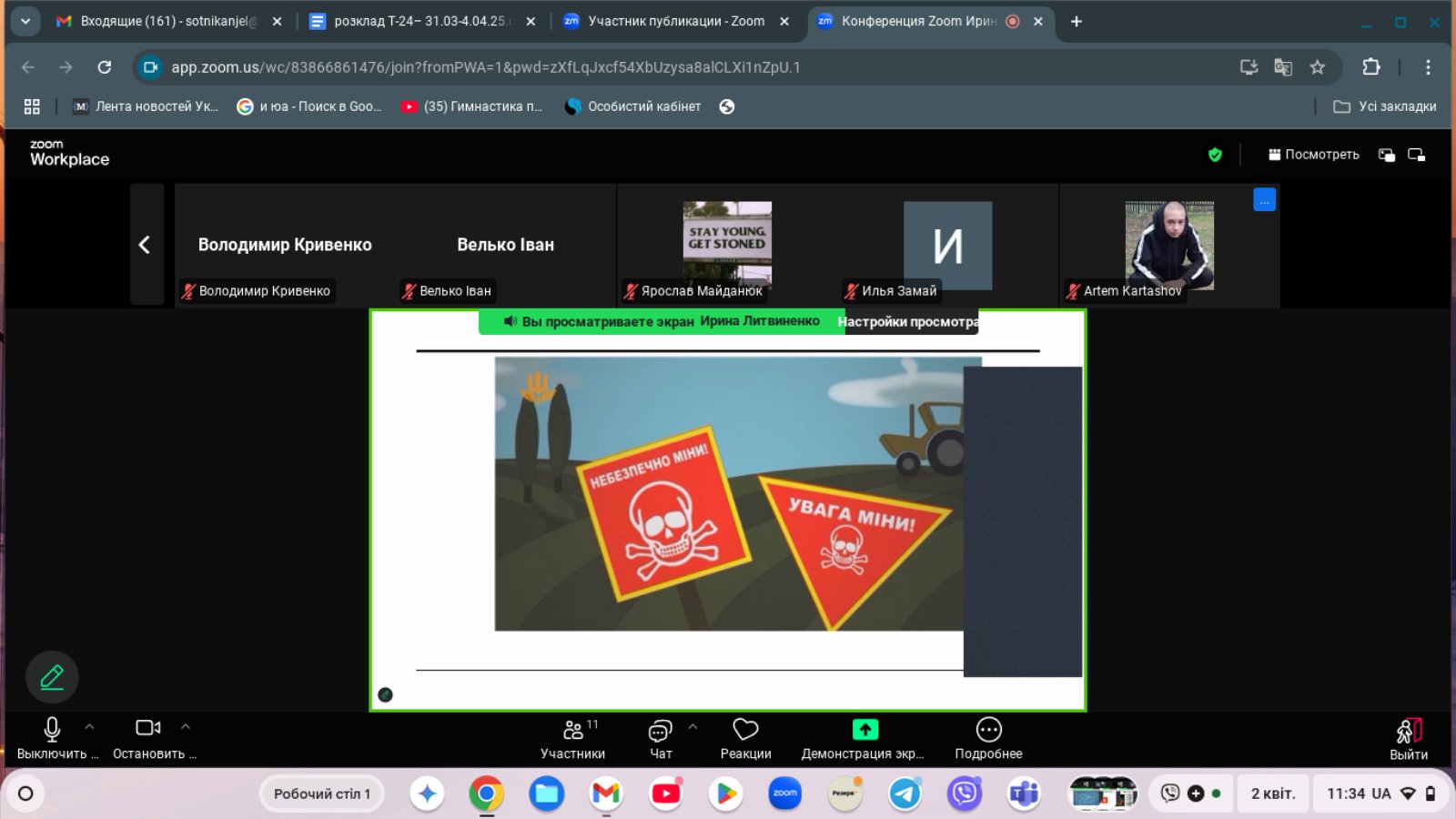1456x819 pixels.
Task: Open Настройки просмотра view options
Action: 910,321
